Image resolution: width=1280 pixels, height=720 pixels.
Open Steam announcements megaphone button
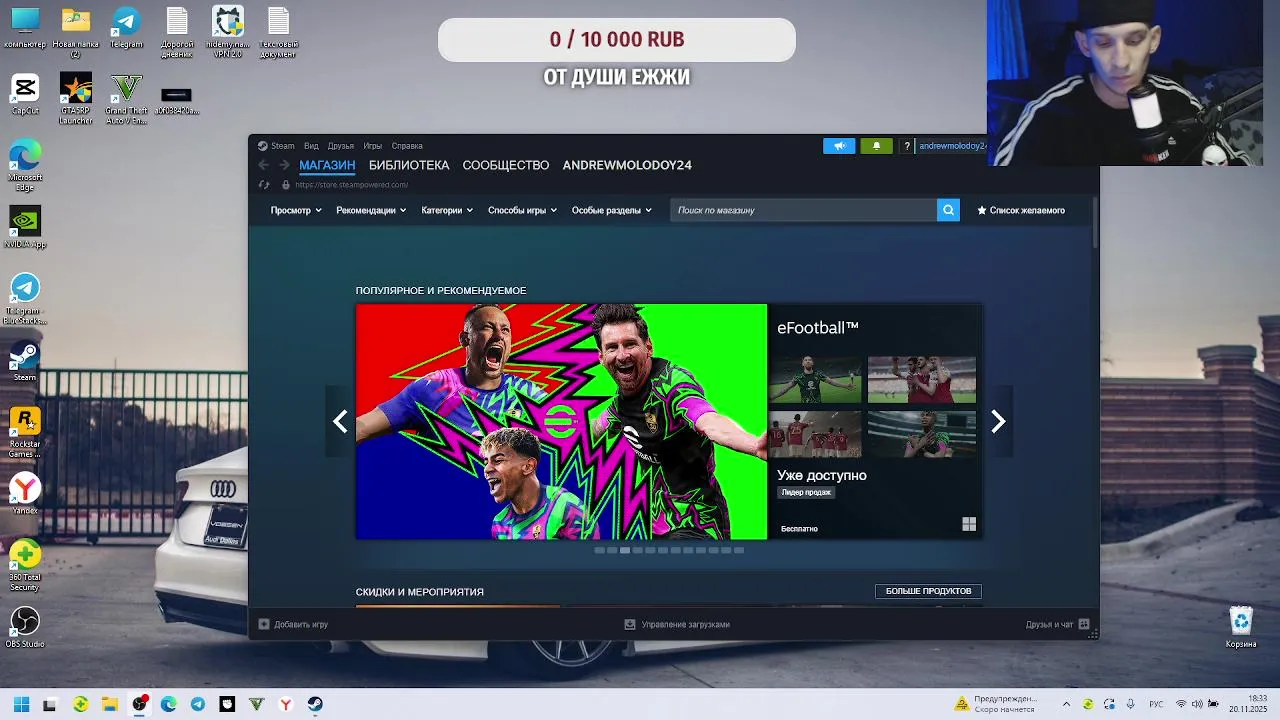click(840, 146)
